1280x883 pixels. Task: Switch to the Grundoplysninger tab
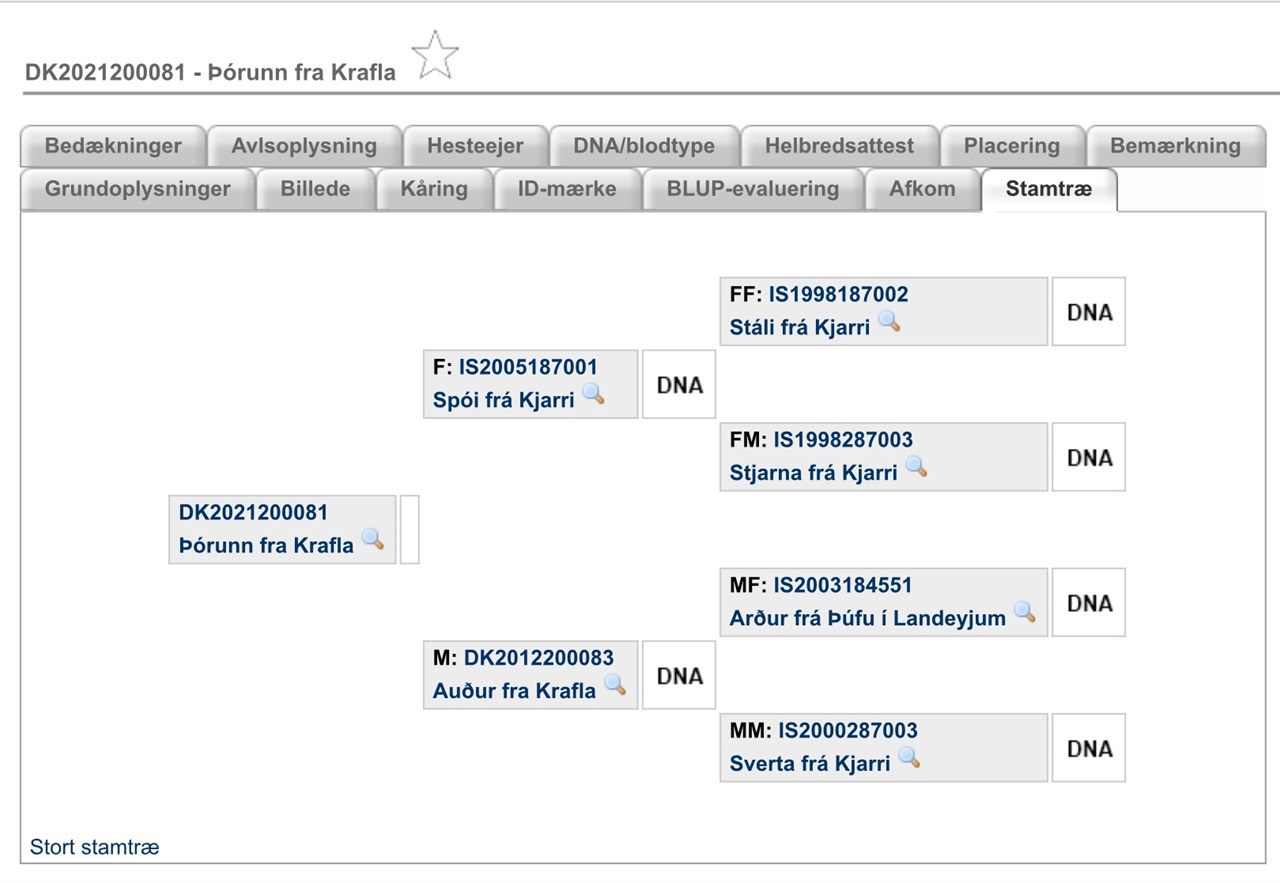pyautogui.click(x=138, y=189)
